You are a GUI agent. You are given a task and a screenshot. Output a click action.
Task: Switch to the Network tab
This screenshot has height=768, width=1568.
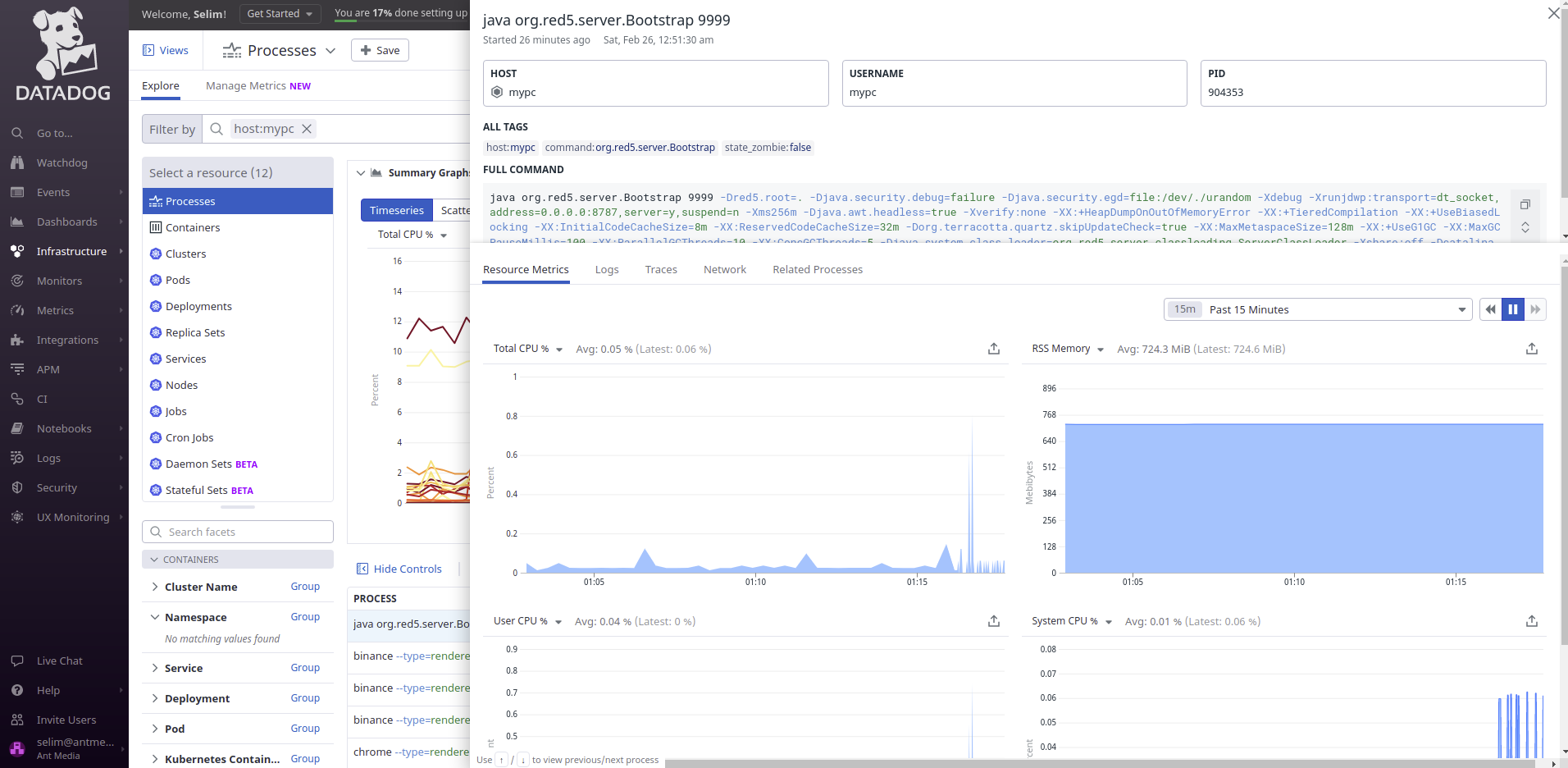[725, 269]
